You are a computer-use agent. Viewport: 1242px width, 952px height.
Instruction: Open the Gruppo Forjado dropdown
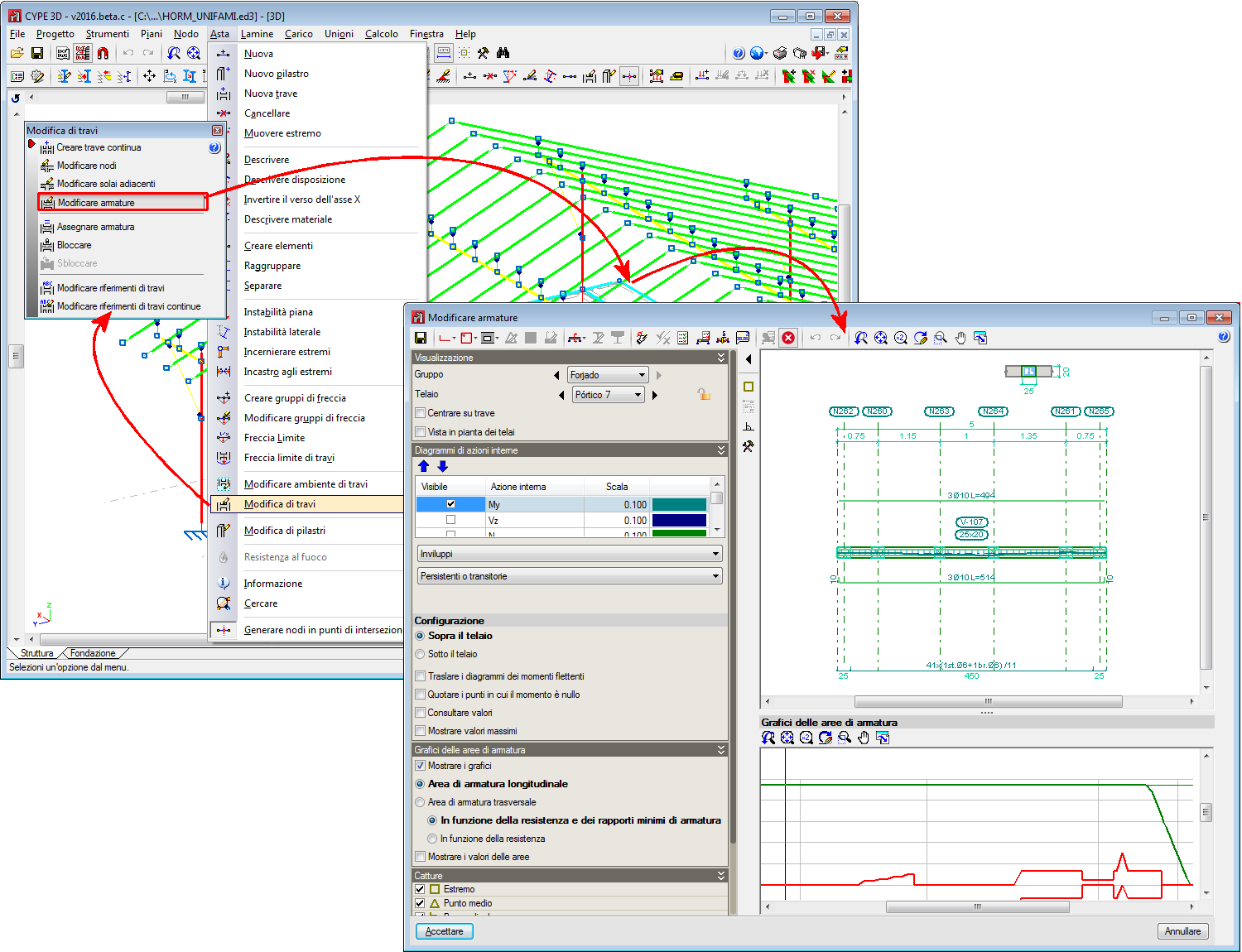tap(608, 375)
